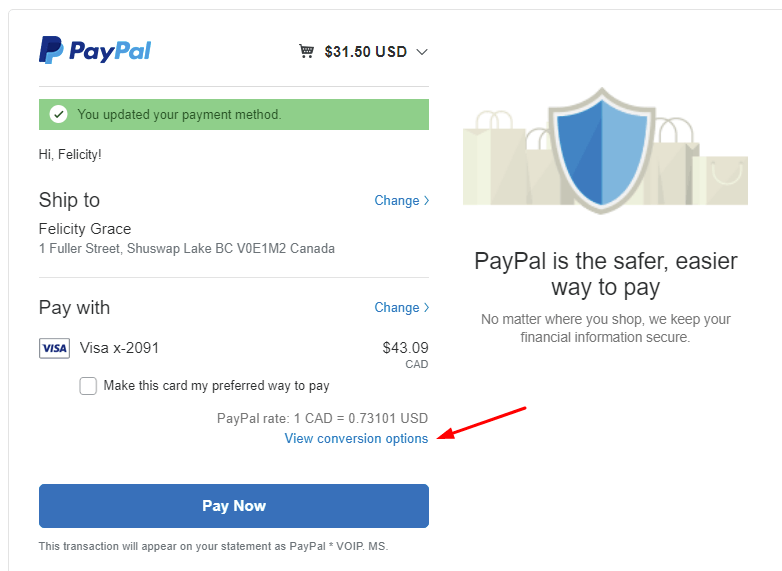Click the Fuller Street shipping address text
The width and height of the screenshot is (782, 571).
click(186, 248)
